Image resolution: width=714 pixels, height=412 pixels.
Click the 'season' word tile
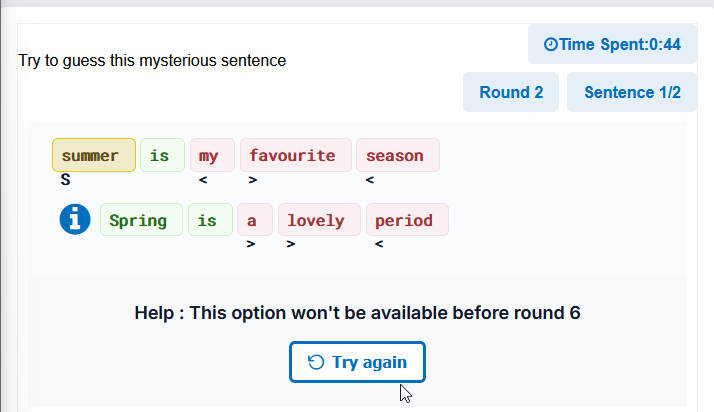[x=398, y=155]
